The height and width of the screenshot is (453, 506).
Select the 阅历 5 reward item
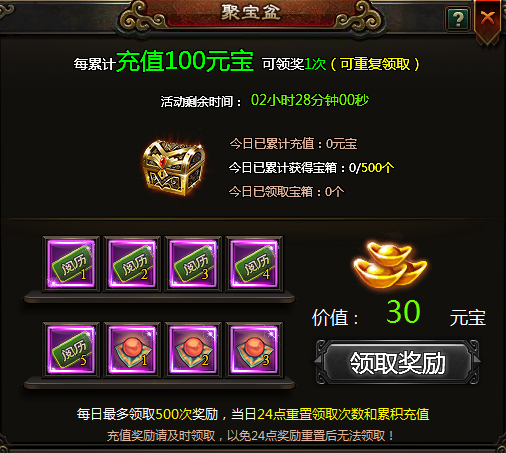click(71, 350)
